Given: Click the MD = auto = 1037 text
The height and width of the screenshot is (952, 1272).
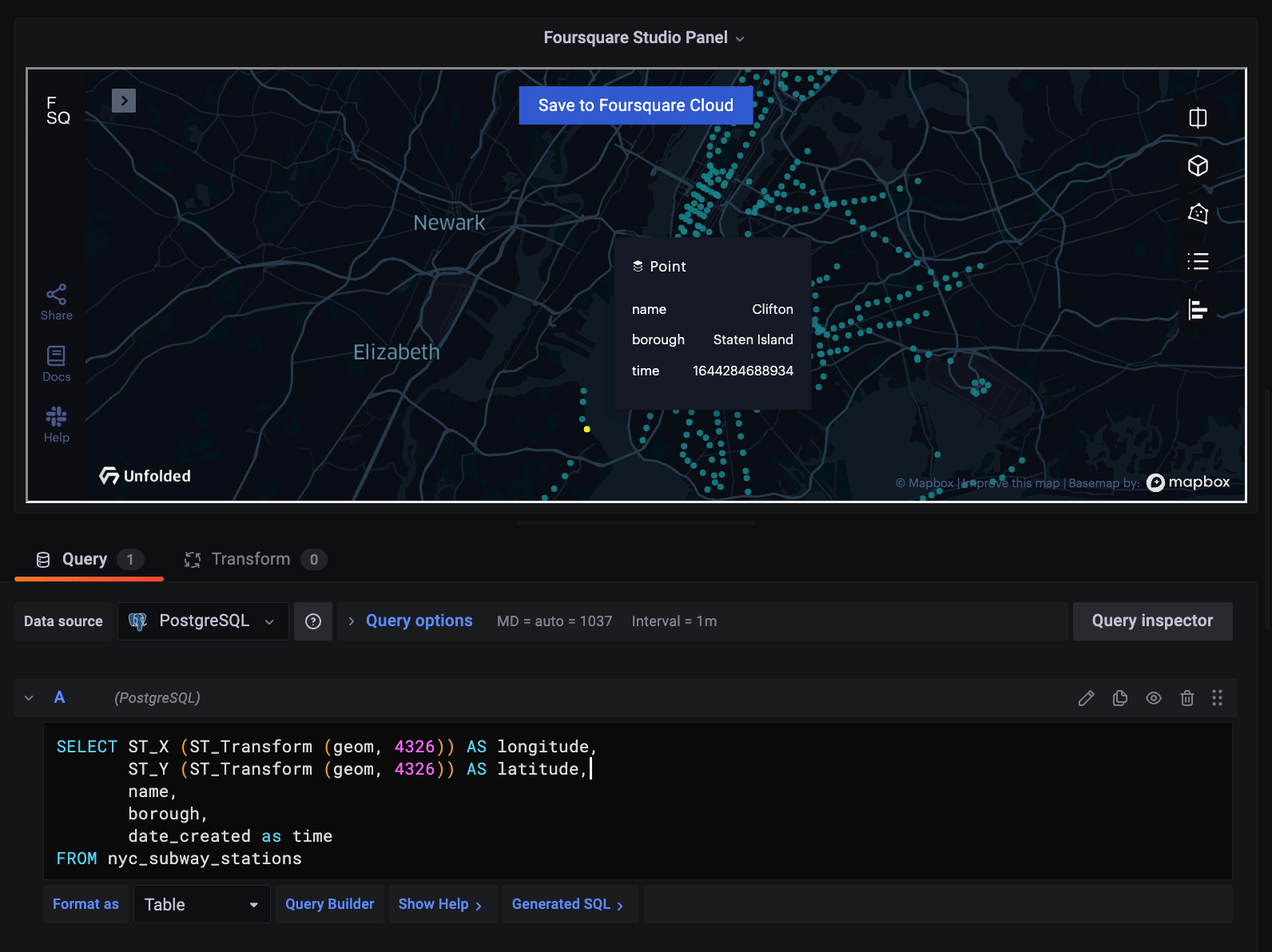Looking at the screenshot, I should tap(555, 621).
